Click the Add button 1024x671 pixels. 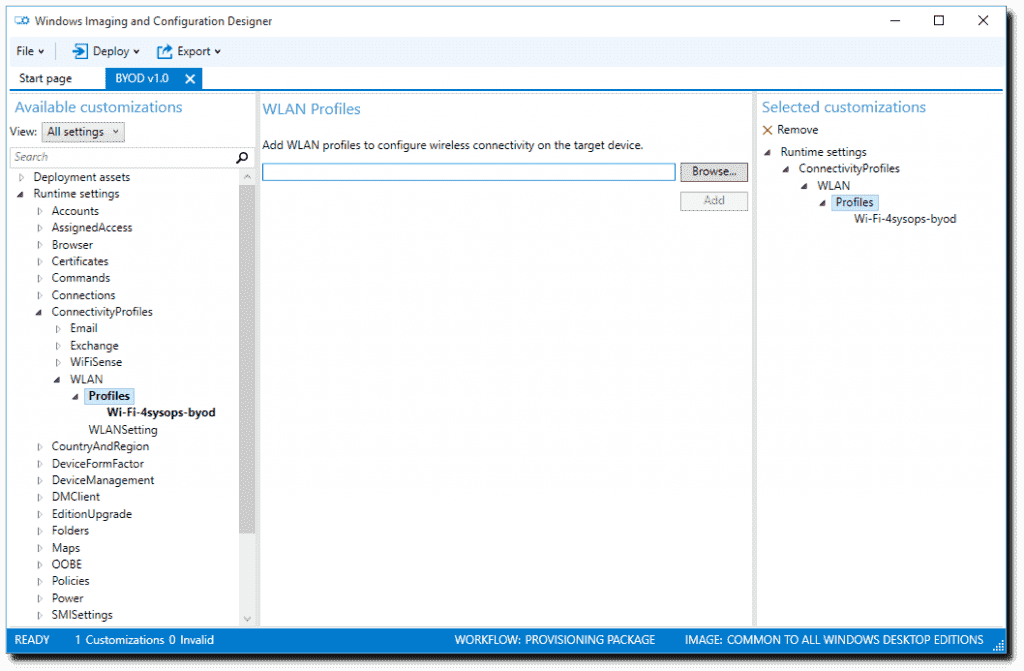[713, 201]
